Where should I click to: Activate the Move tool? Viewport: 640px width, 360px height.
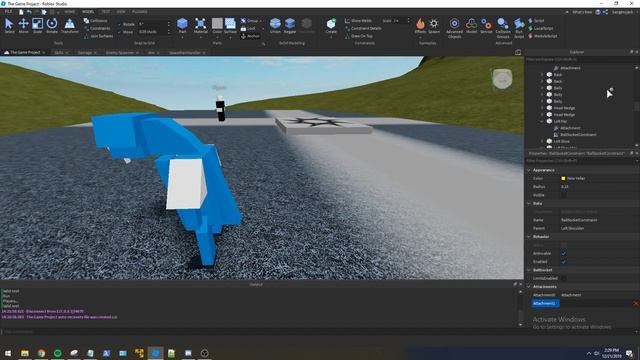coord(23,25)
